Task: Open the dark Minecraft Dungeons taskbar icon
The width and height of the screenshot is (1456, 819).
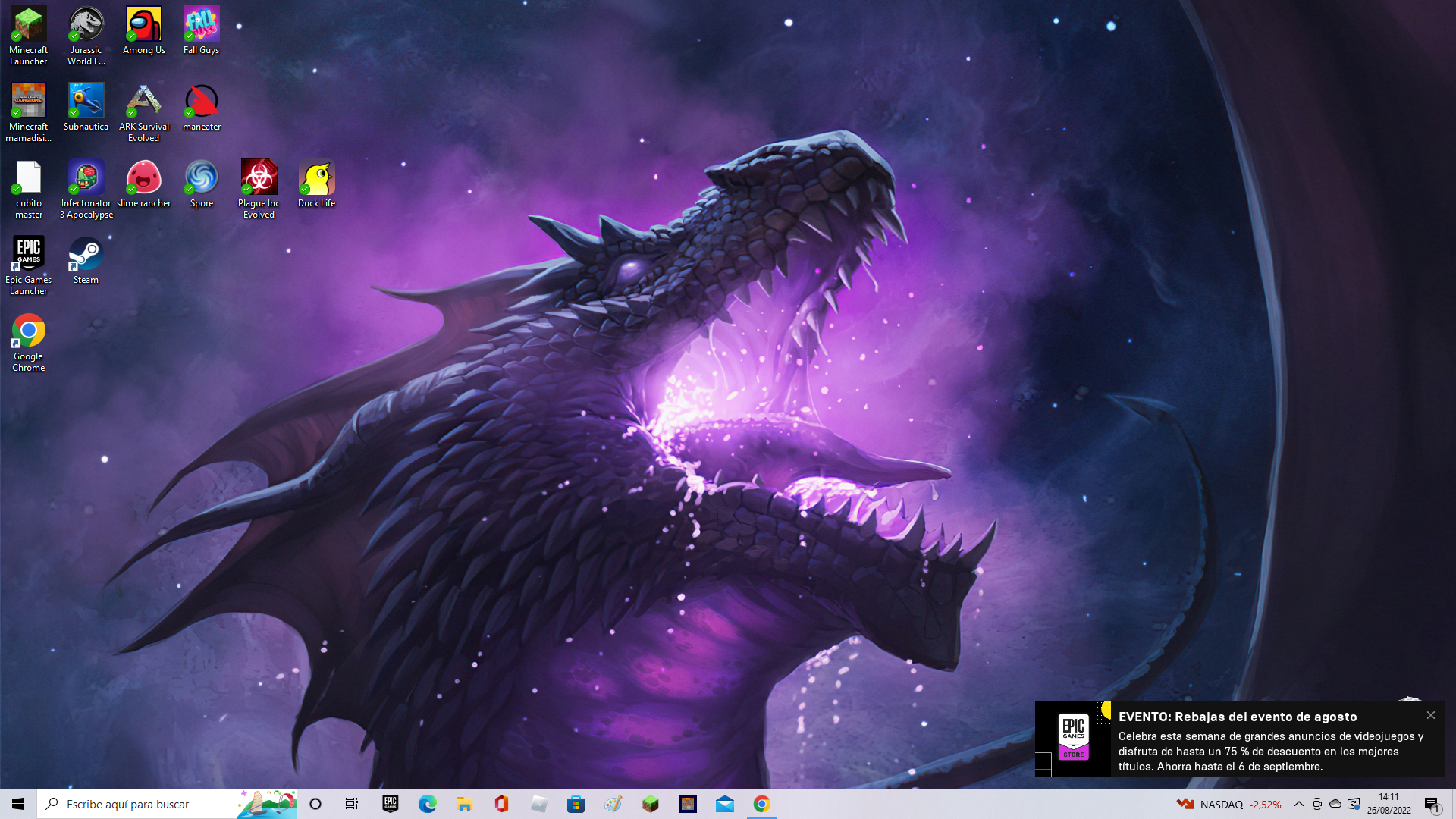Action: pos(688,804)
